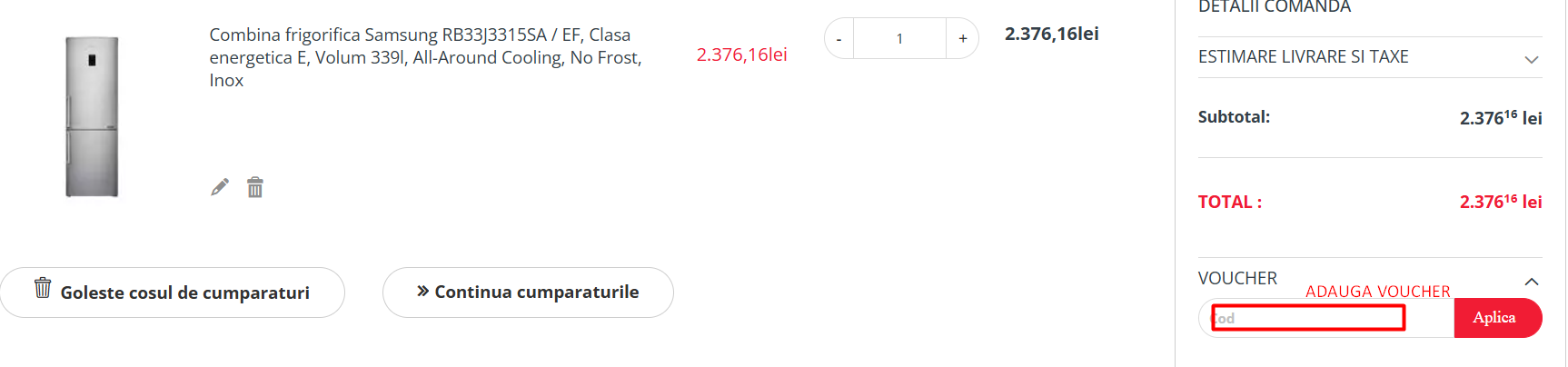Image resolution: width=1568 pixels, height=367 pixels.
Task: Expand the ESTIMARE LIVRARE SI TAXE chevron
Action: 1531,60
